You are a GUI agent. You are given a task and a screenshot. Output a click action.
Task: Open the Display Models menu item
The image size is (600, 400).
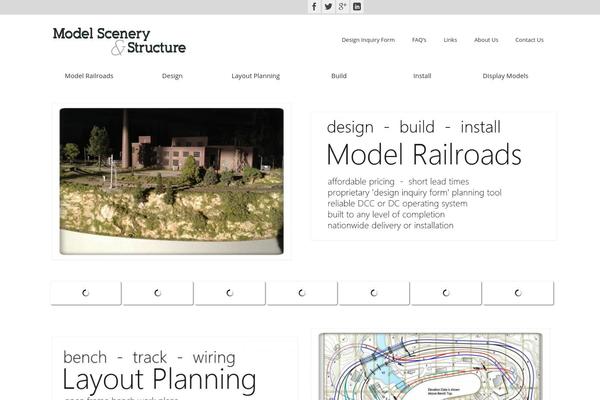click(505, 76)
